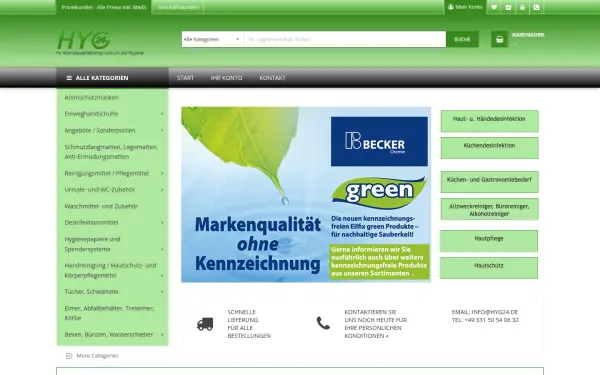
Task: Click the HYG24 logo
Action: pyautogui.click(x=99, y=42)
